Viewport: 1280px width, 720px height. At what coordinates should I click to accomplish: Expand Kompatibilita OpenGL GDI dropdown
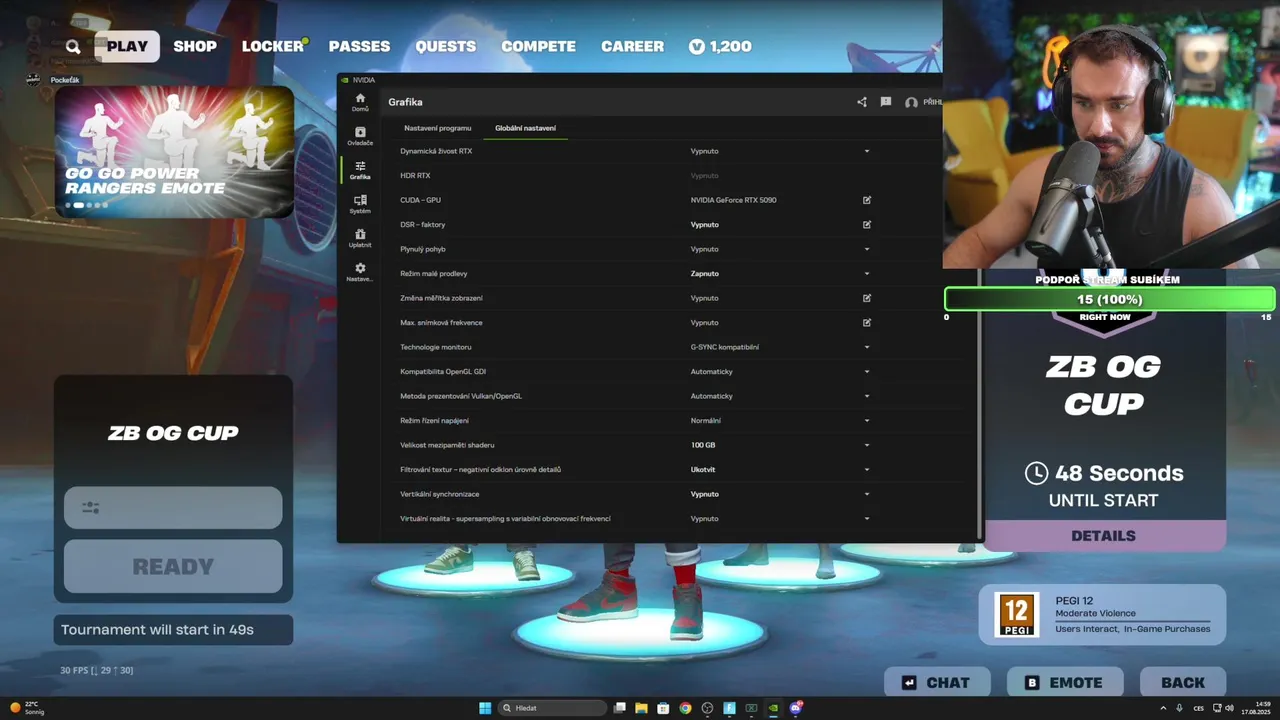tap(867, 371)
